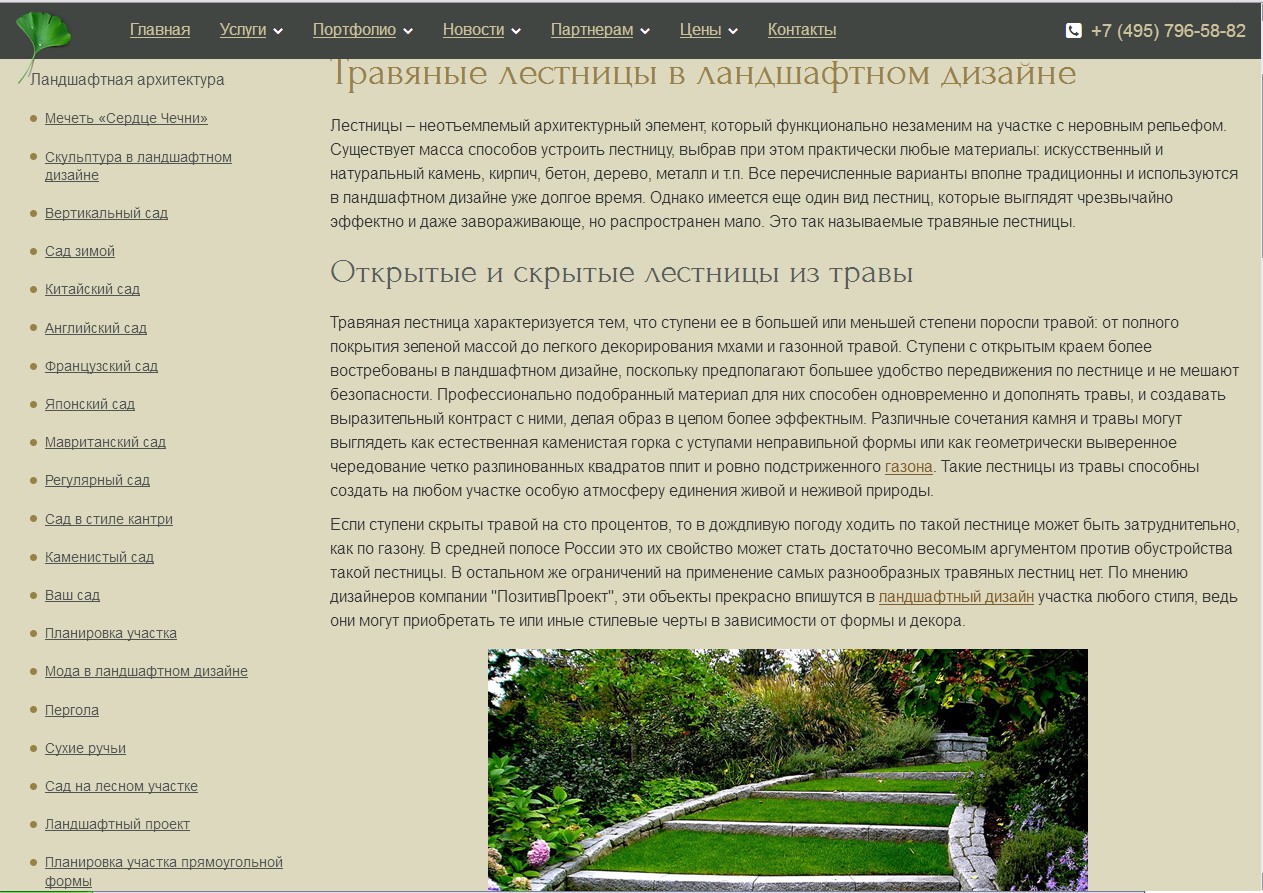Viewport: 1263px width, 893px height.
Task: Open the Сухие ручьи link
Action: tap(85, 748)
